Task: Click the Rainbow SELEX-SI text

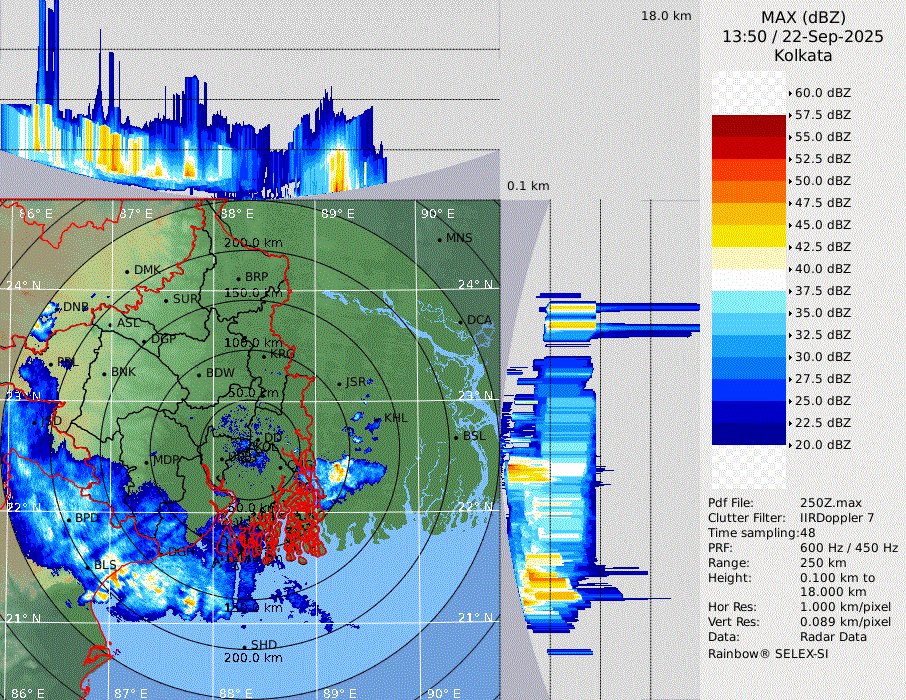Action: pos(767,654)
